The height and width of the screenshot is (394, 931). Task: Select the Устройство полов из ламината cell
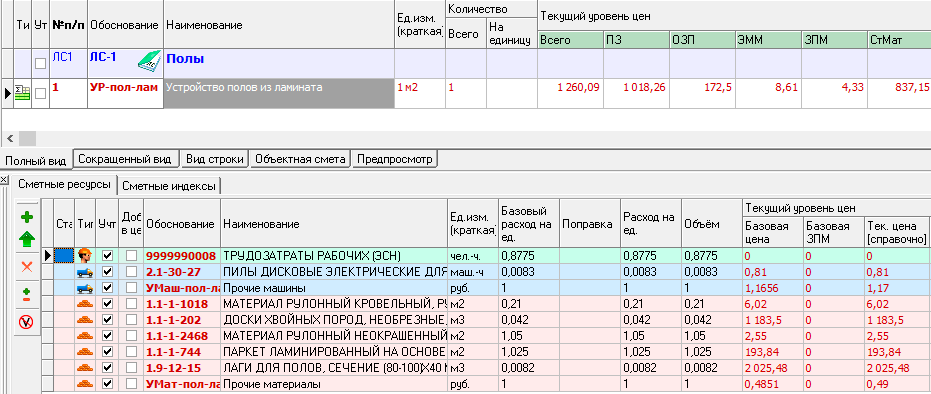click(278, 93)
